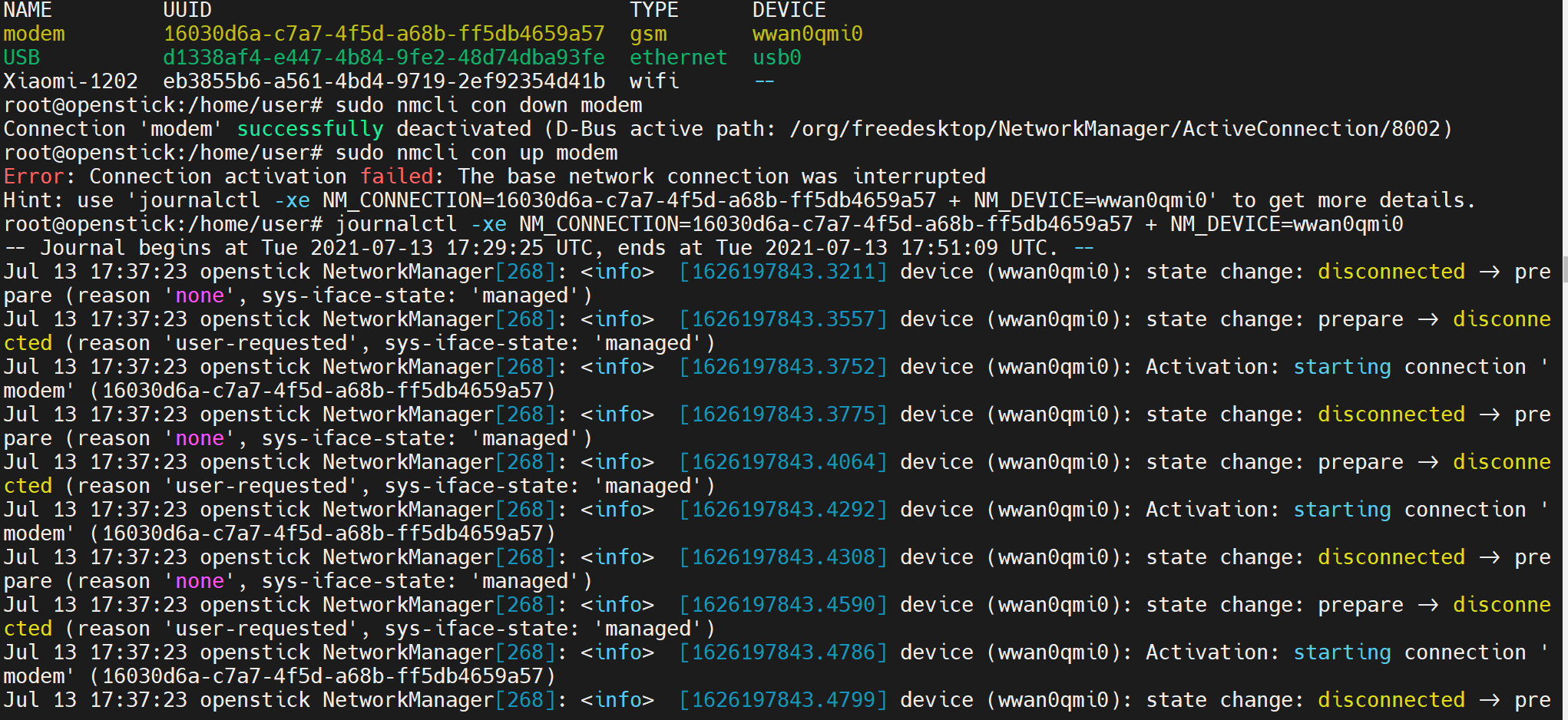Select the DEVICE column header
This screenshot has width=1568, height=720.
point(787,10)
